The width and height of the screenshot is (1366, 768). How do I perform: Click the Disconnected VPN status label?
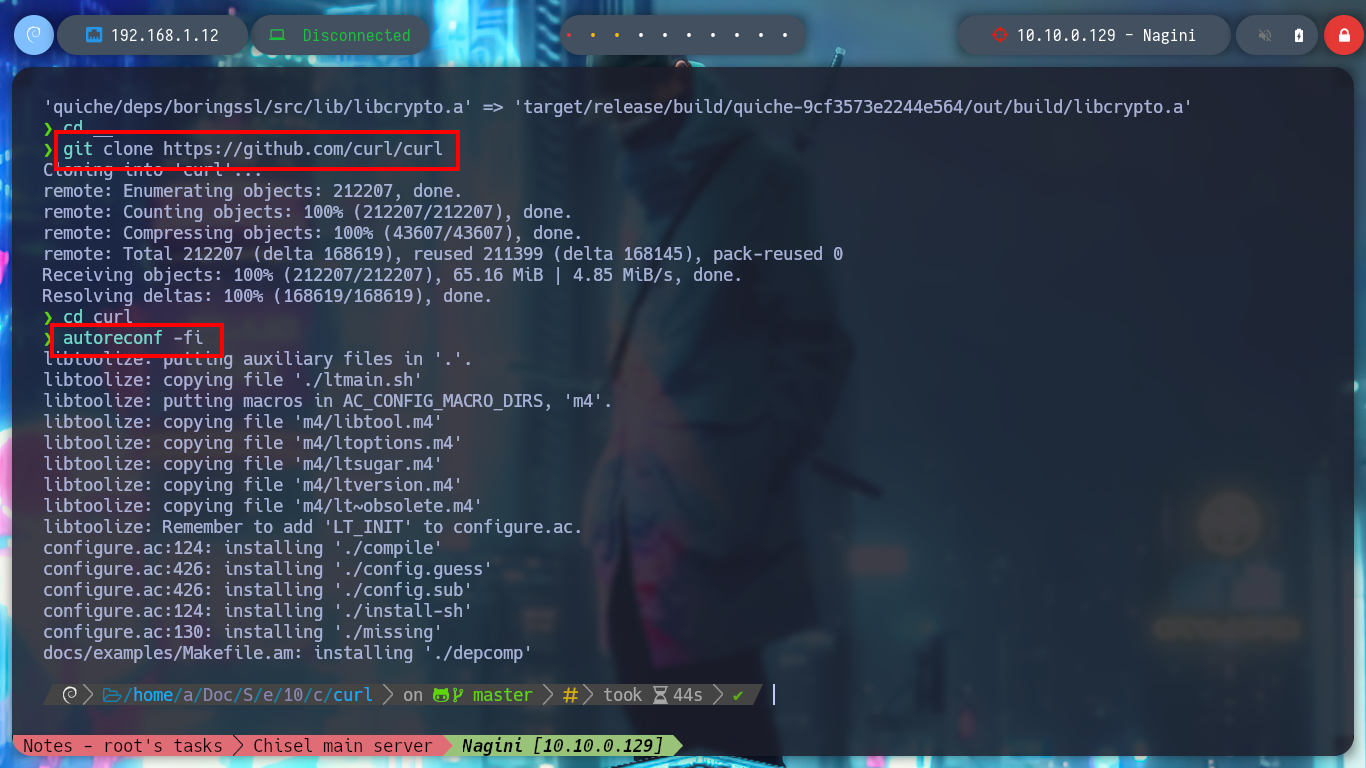(356, 35)
